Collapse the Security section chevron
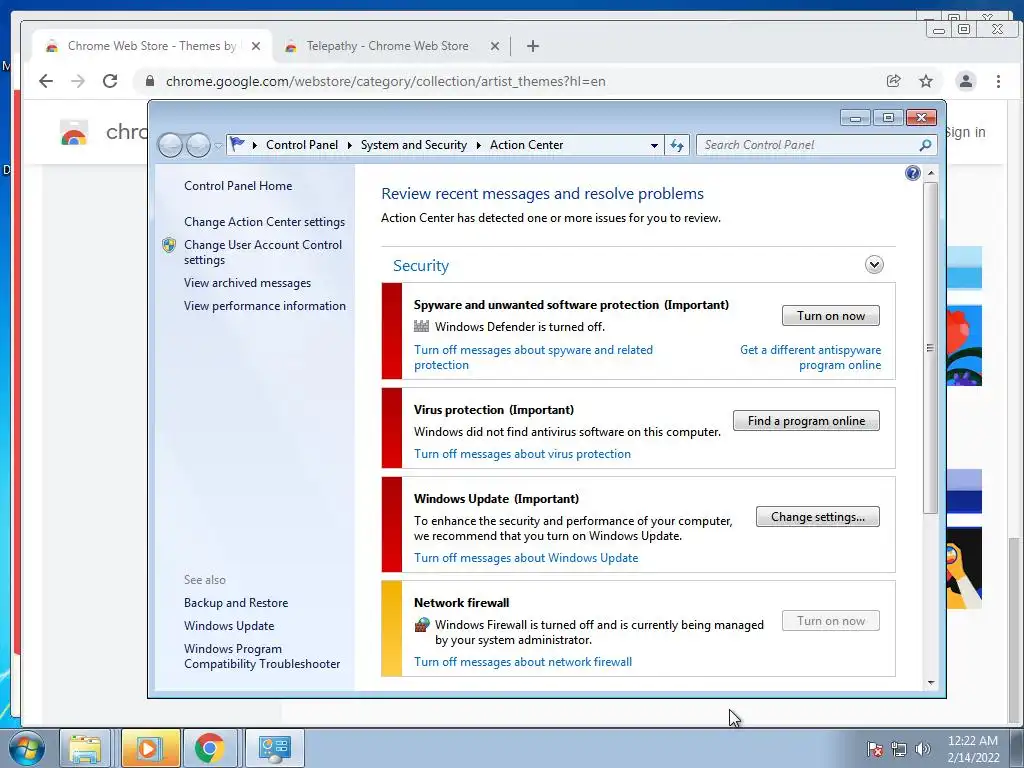The height and width of the screenshot is (768, 1024). pos(874,264)
